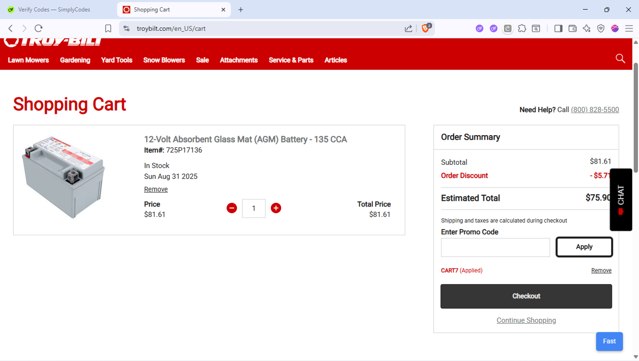This screenshot has height=361, width=639.
Task: Open the Snow Blowers menu
Action: tap(164, 60)
